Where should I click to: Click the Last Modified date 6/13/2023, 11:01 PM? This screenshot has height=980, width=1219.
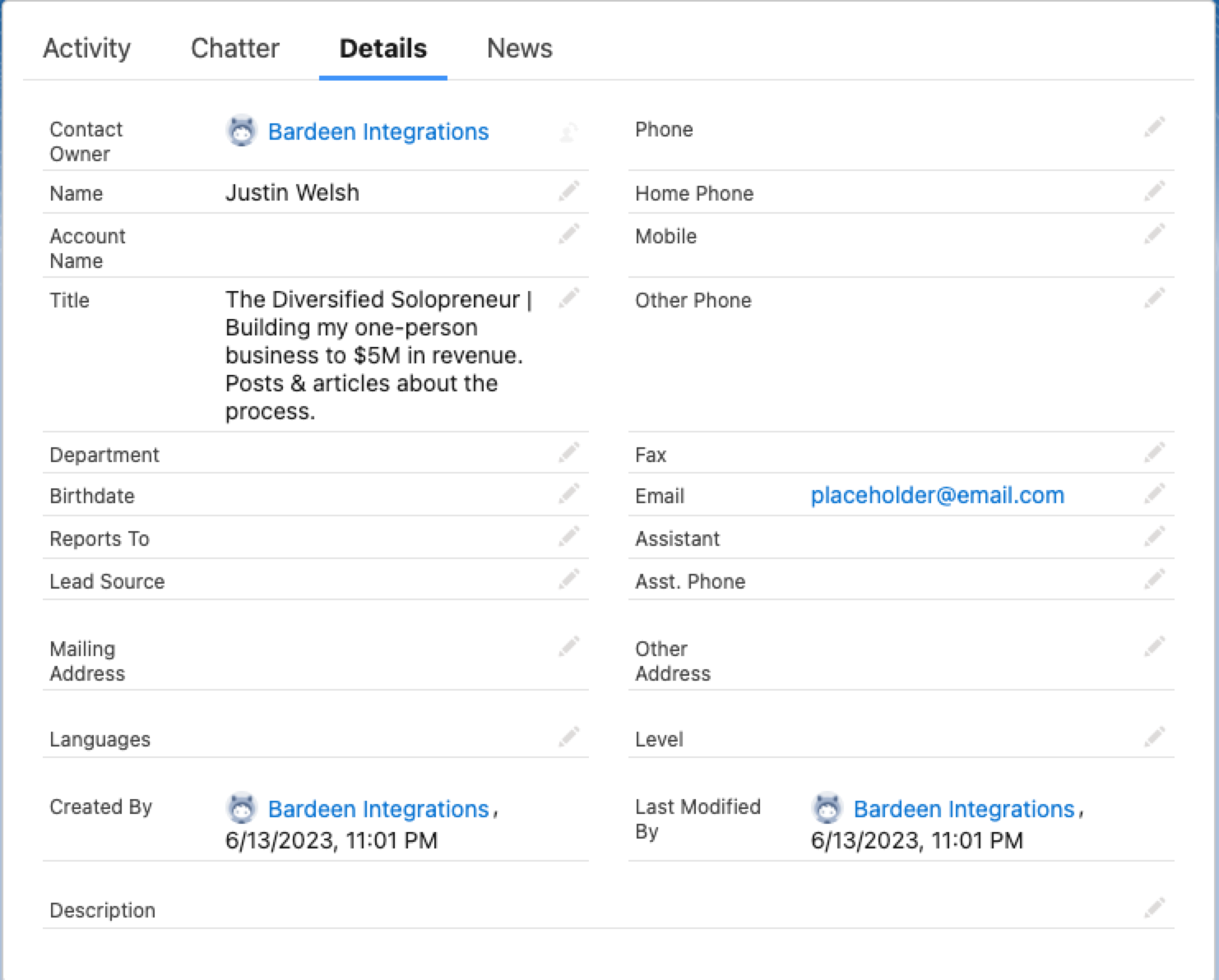pyautogui.click(x=917, y=840)
